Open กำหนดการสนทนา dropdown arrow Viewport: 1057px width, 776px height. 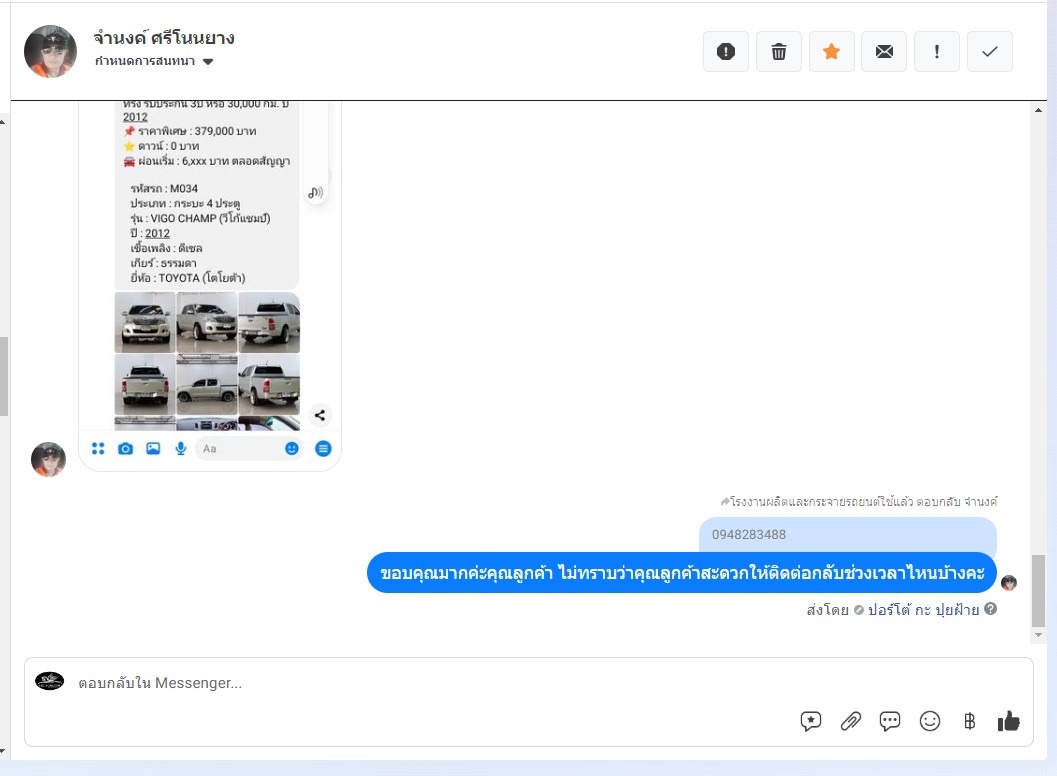tap(208, 61)
